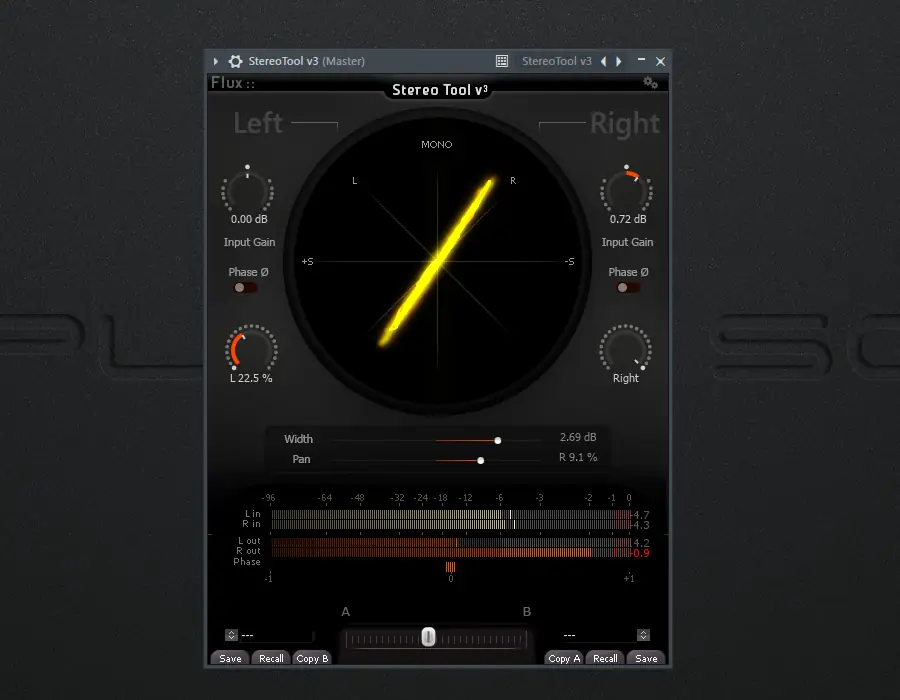The image size is (900, 700).
Task: Copy slot A to B
Action: click(312, 658)
